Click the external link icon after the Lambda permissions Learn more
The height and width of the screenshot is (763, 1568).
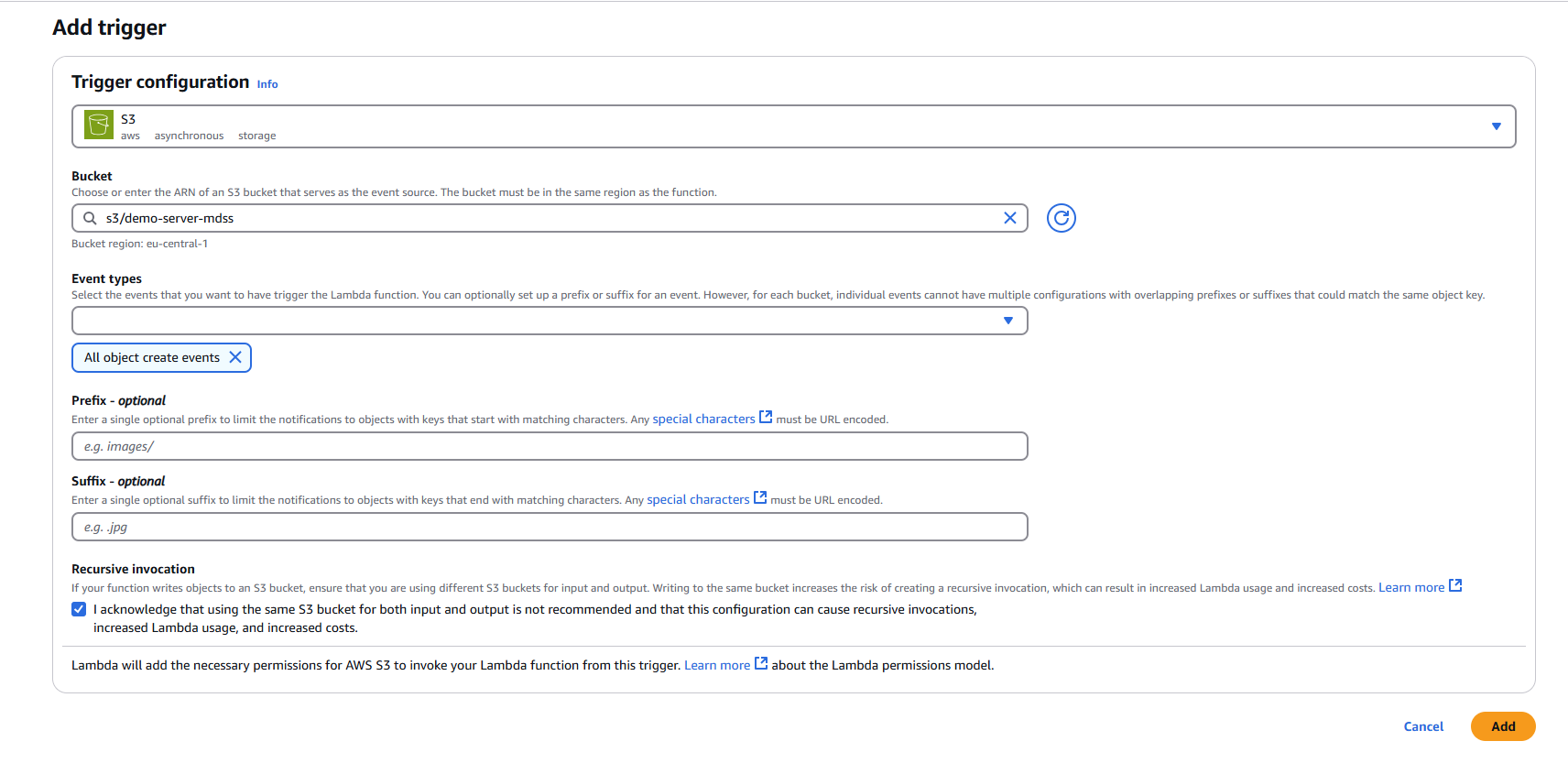761,663
